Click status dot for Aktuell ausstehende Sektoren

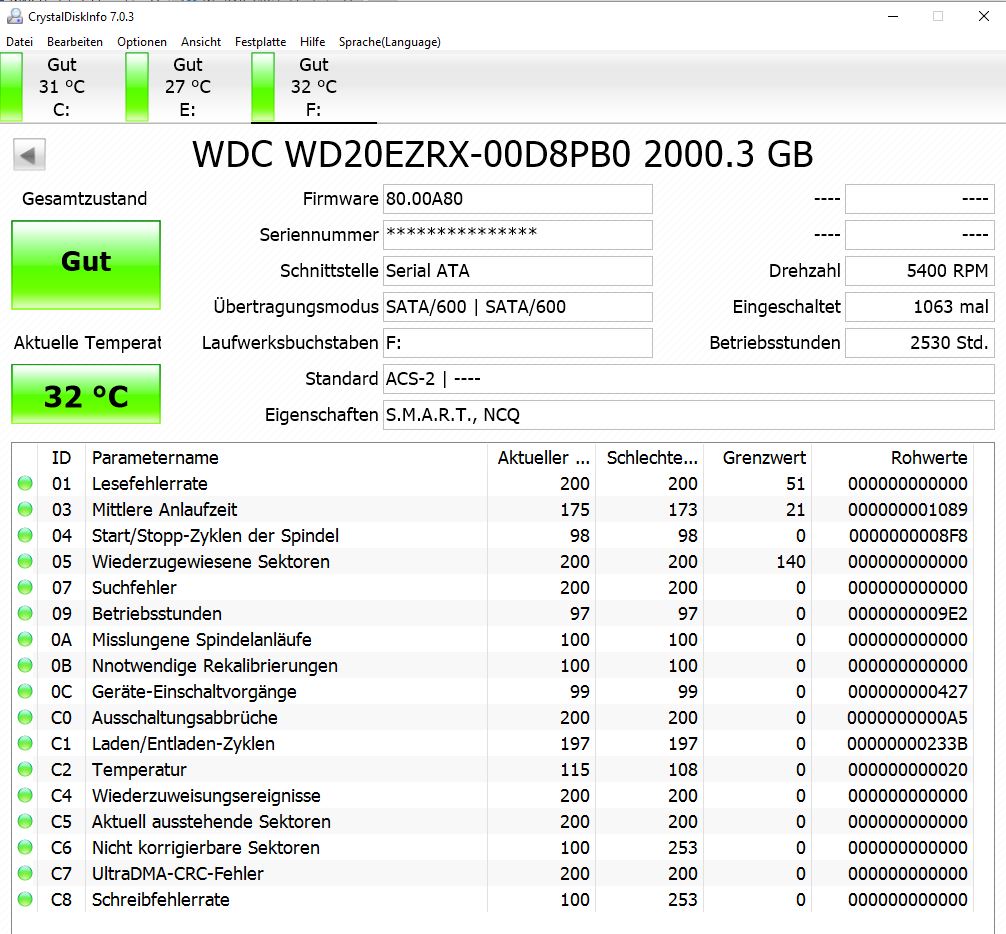25,821
